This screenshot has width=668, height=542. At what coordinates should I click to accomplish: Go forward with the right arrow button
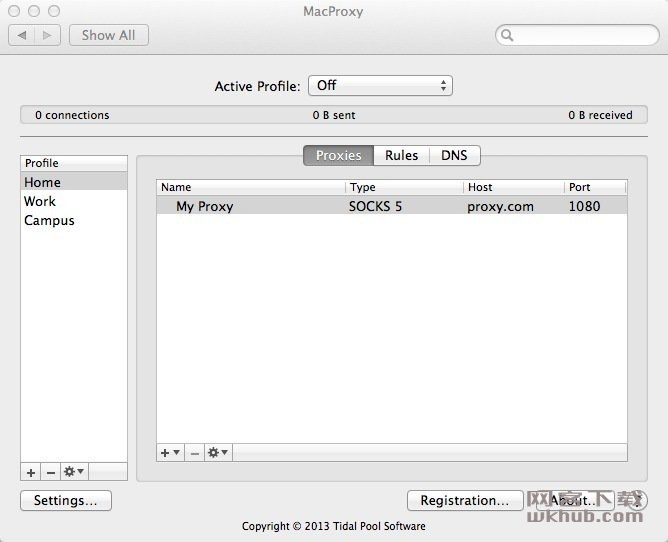pos(47,35)
